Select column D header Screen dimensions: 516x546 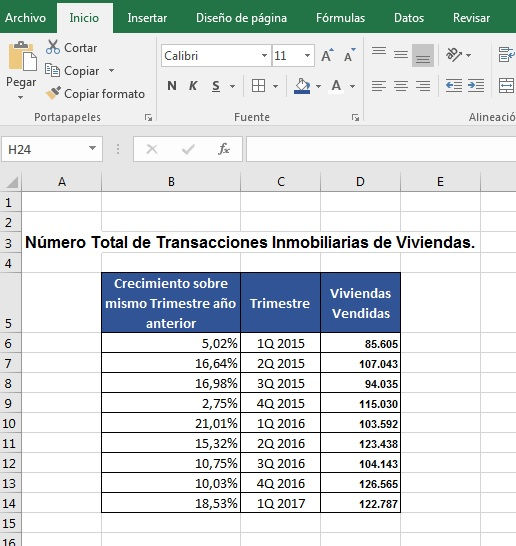click(x=360, y=182)
